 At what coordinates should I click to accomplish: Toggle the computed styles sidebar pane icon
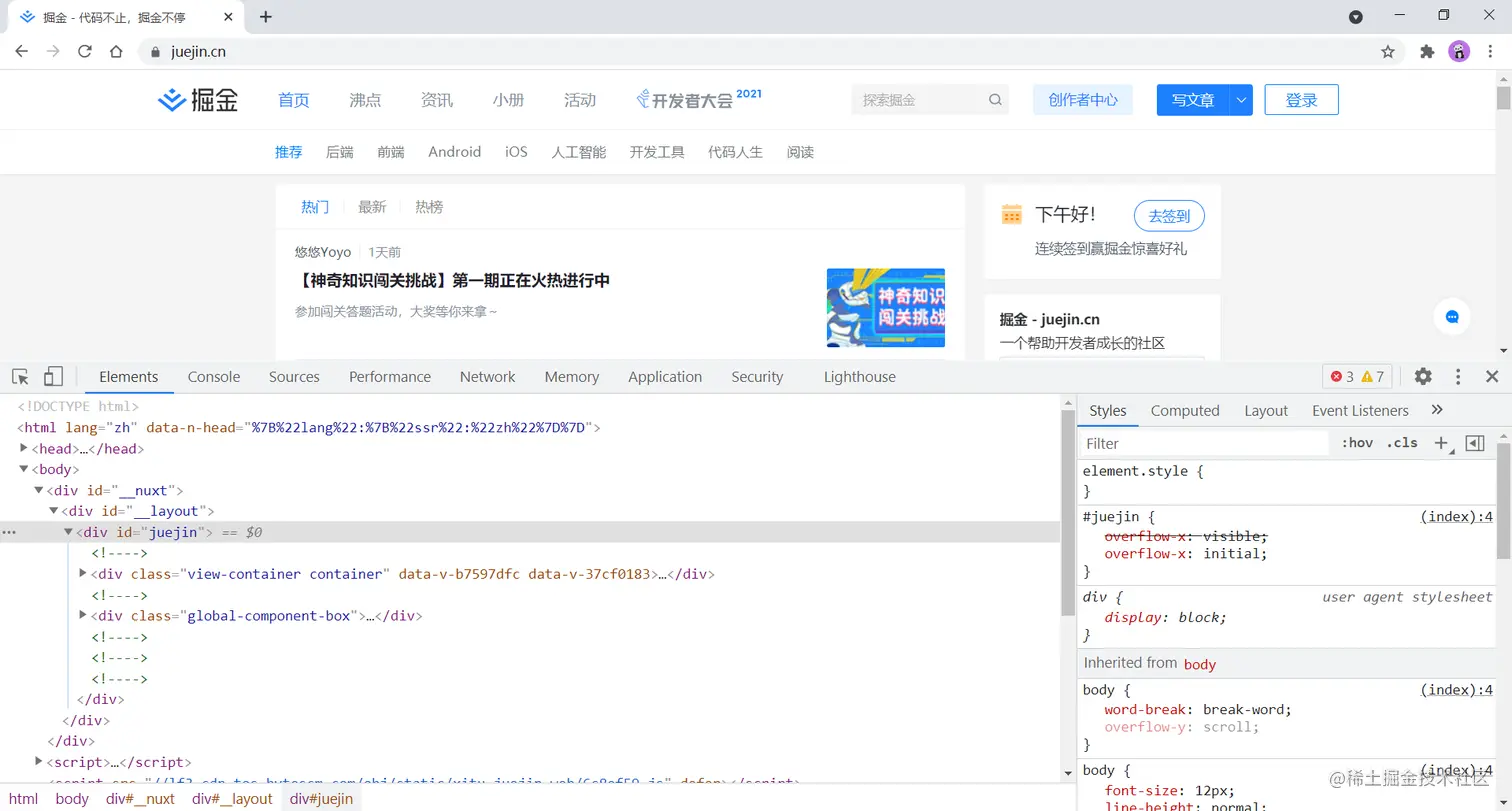[x=1474, y=443]
